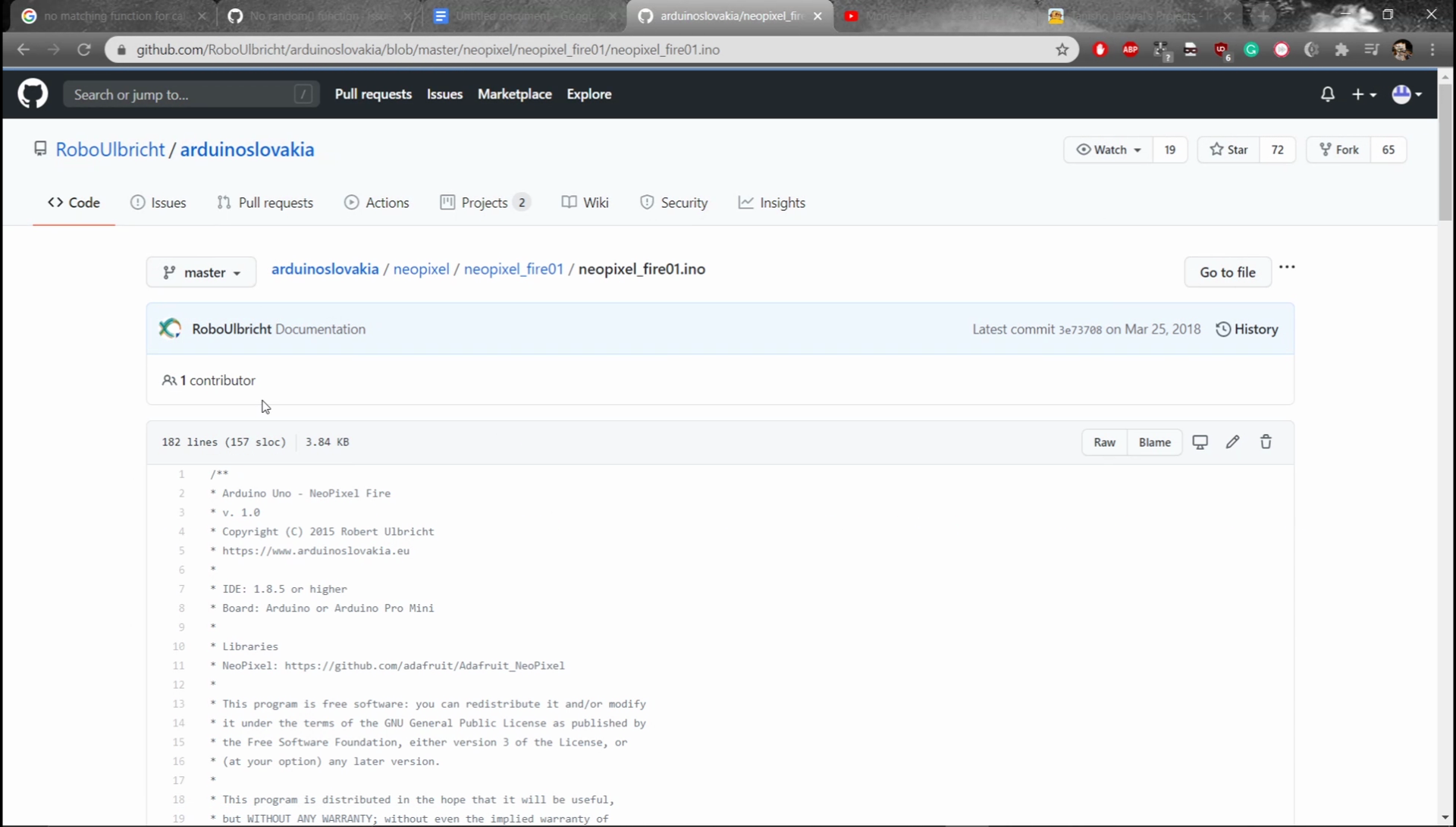Open the media control playlist icon
This screenshot has height=827, width=1456.
[x=1371, y=49]
